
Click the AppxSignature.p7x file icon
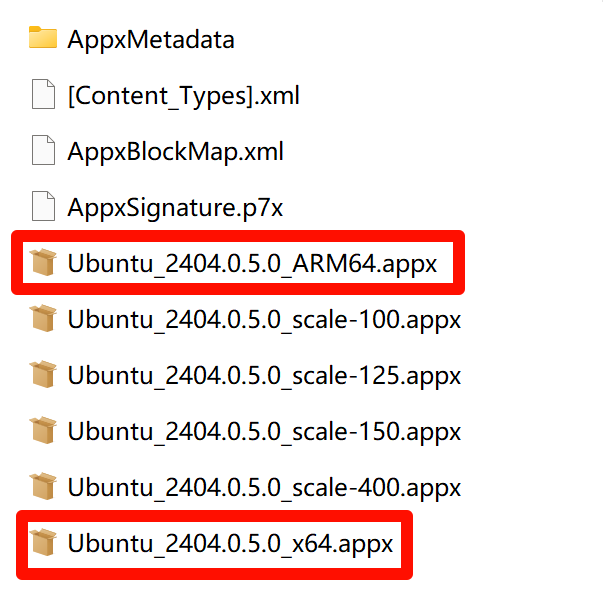[x=43, y=208]
